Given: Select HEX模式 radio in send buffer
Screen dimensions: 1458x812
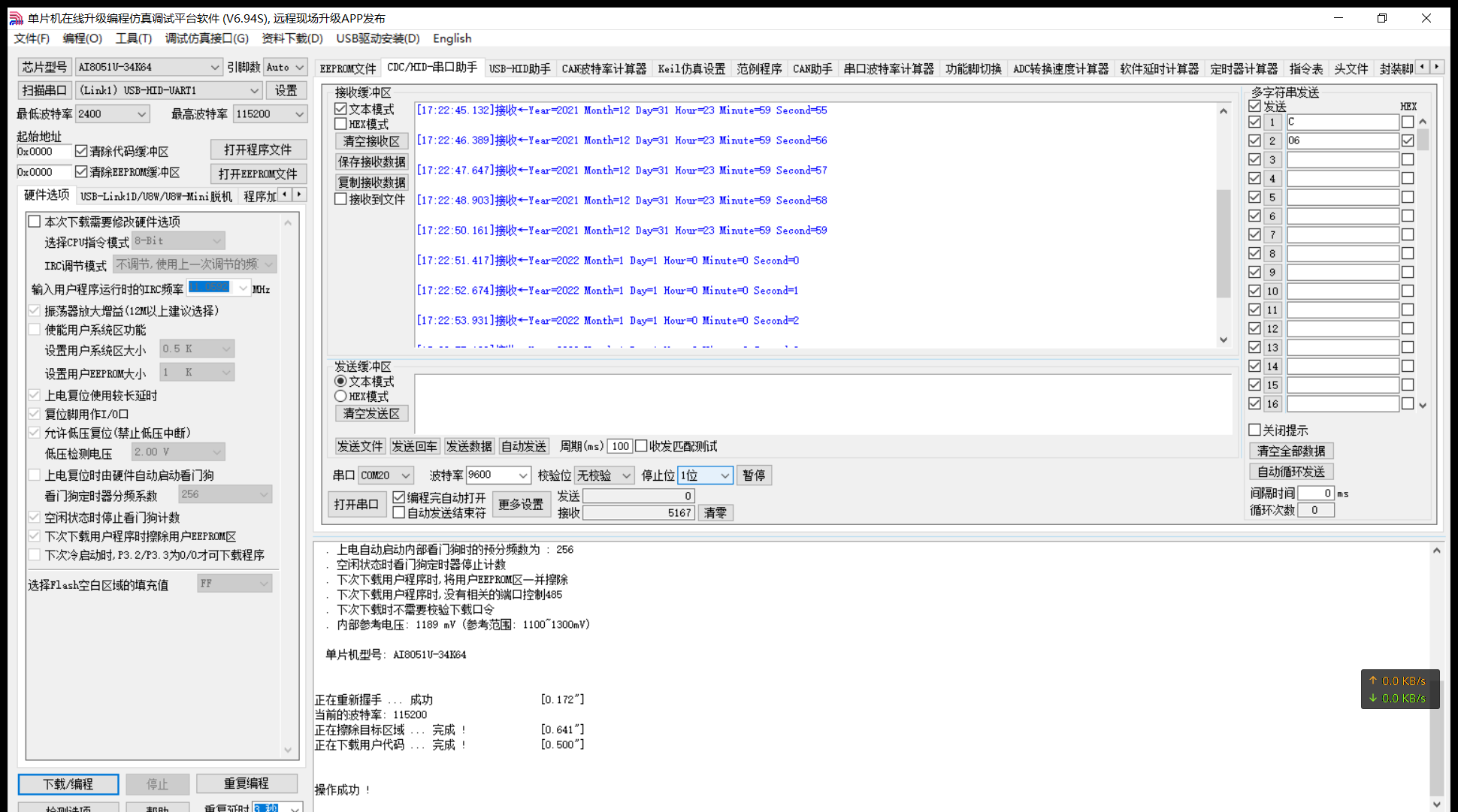Looking at the screenshot, I should (x=340, y=396).
